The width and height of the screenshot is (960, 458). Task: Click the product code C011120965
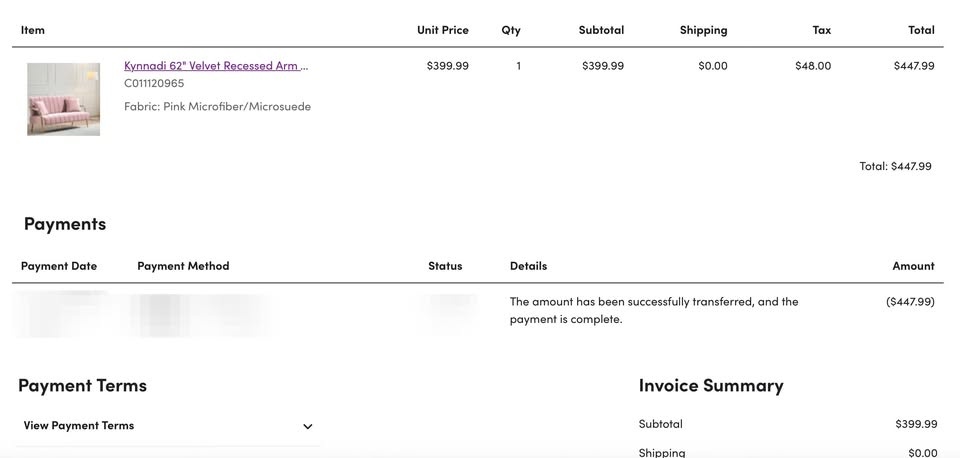point(154,84)
